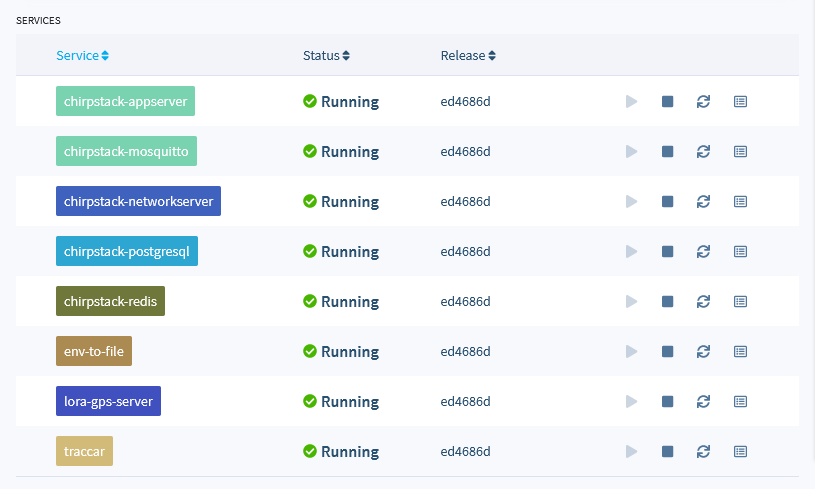Restart the chirpstack-postgresql service
This screenshot has height=489, width=815.
click(703, 252)
